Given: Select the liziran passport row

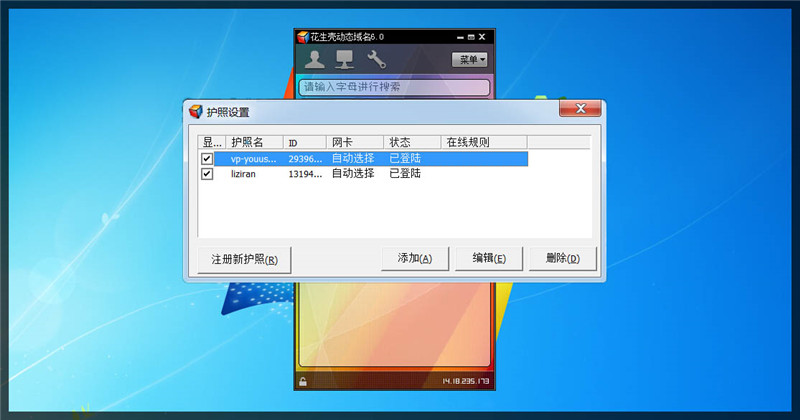Looking at the screenshot, I should pyautogui.click(x=363, y=174).
